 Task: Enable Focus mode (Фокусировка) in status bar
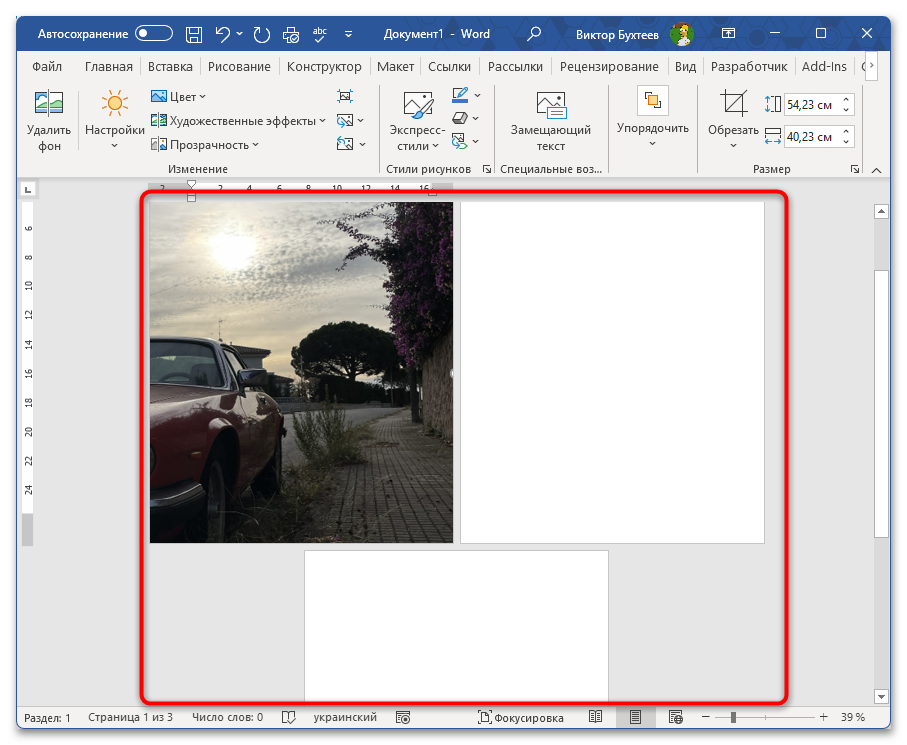[x=520, y=717]
